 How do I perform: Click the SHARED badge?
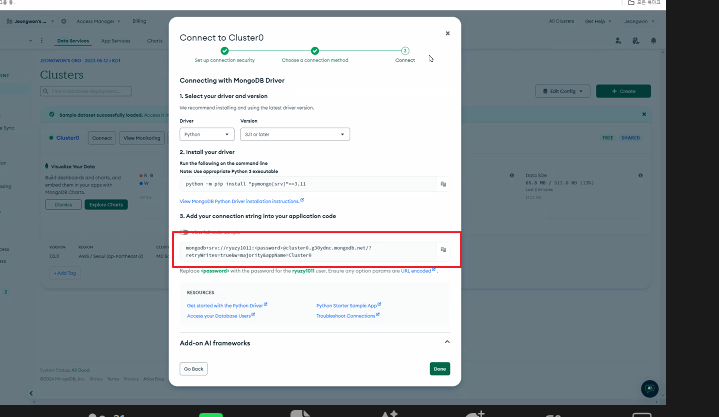[631, 138]
